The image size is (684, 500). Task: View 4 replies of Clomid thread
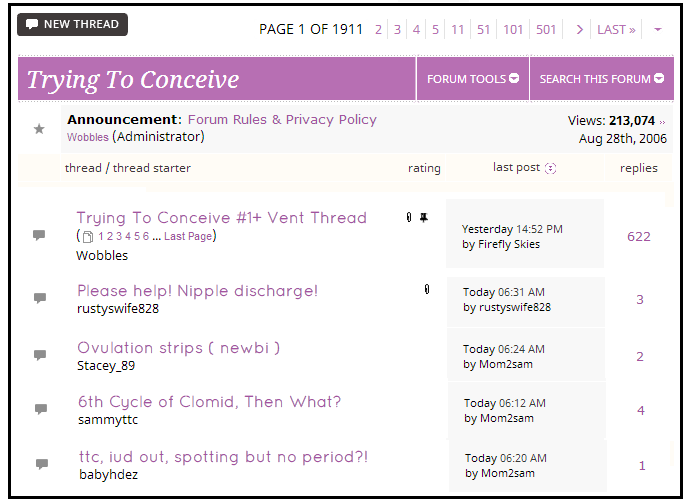click(x=641, y=411)
